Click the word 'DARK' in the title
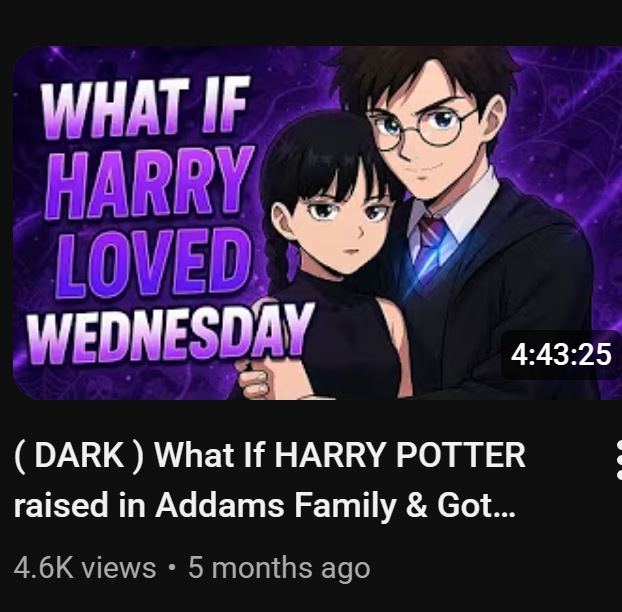Screen dimensions: 622x612 (x=79, y=455)
